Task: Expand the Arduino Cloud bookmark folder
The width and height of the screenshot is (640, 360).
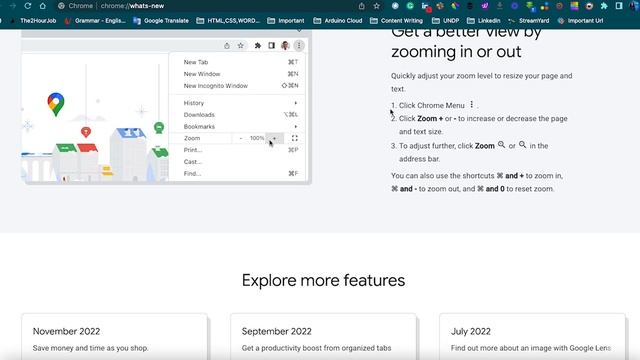Action: click(x=338, y=20)
